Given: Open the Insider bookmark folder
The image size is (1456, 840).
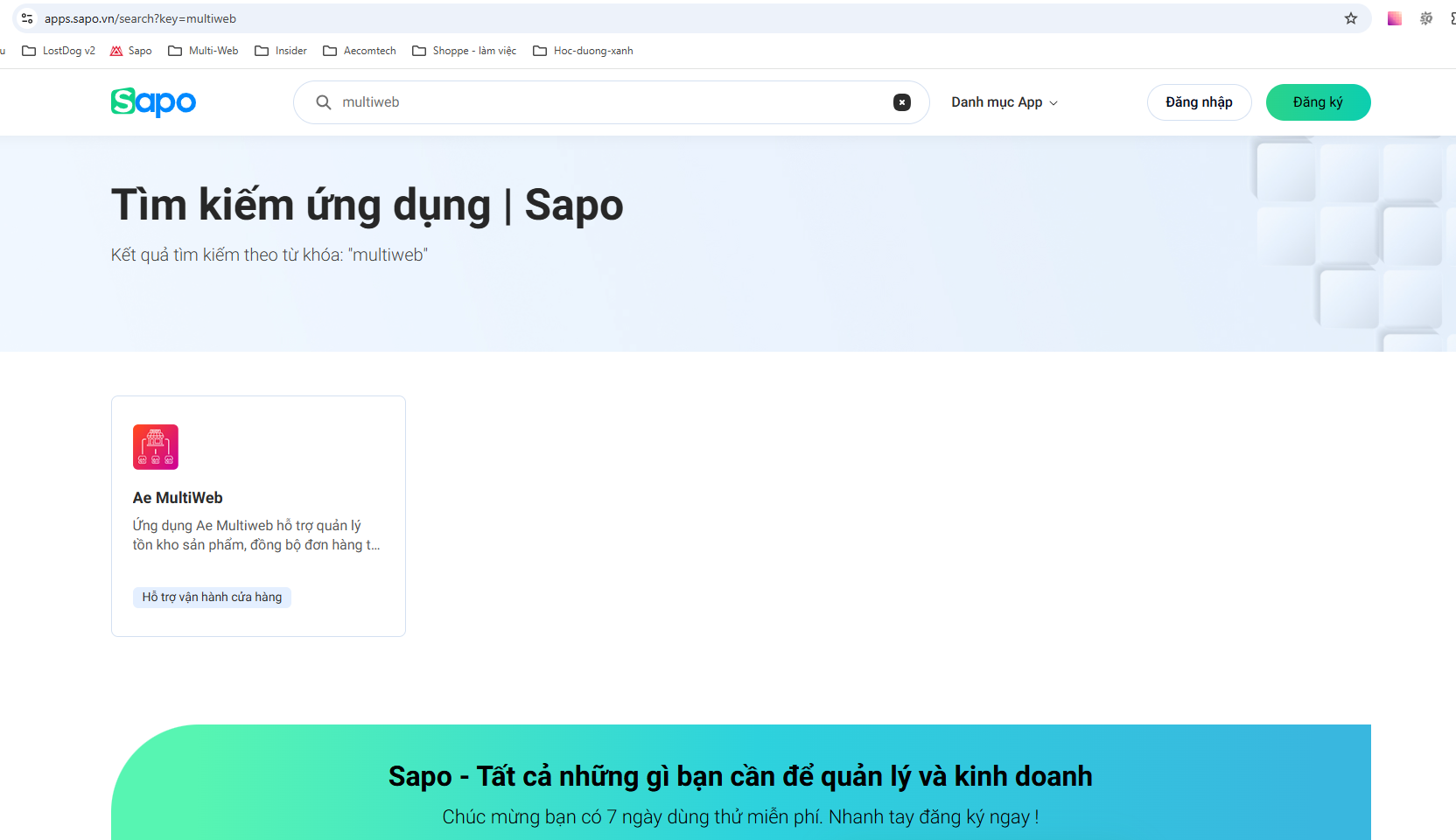Looking at the screenshot, I should click(281, 51).
